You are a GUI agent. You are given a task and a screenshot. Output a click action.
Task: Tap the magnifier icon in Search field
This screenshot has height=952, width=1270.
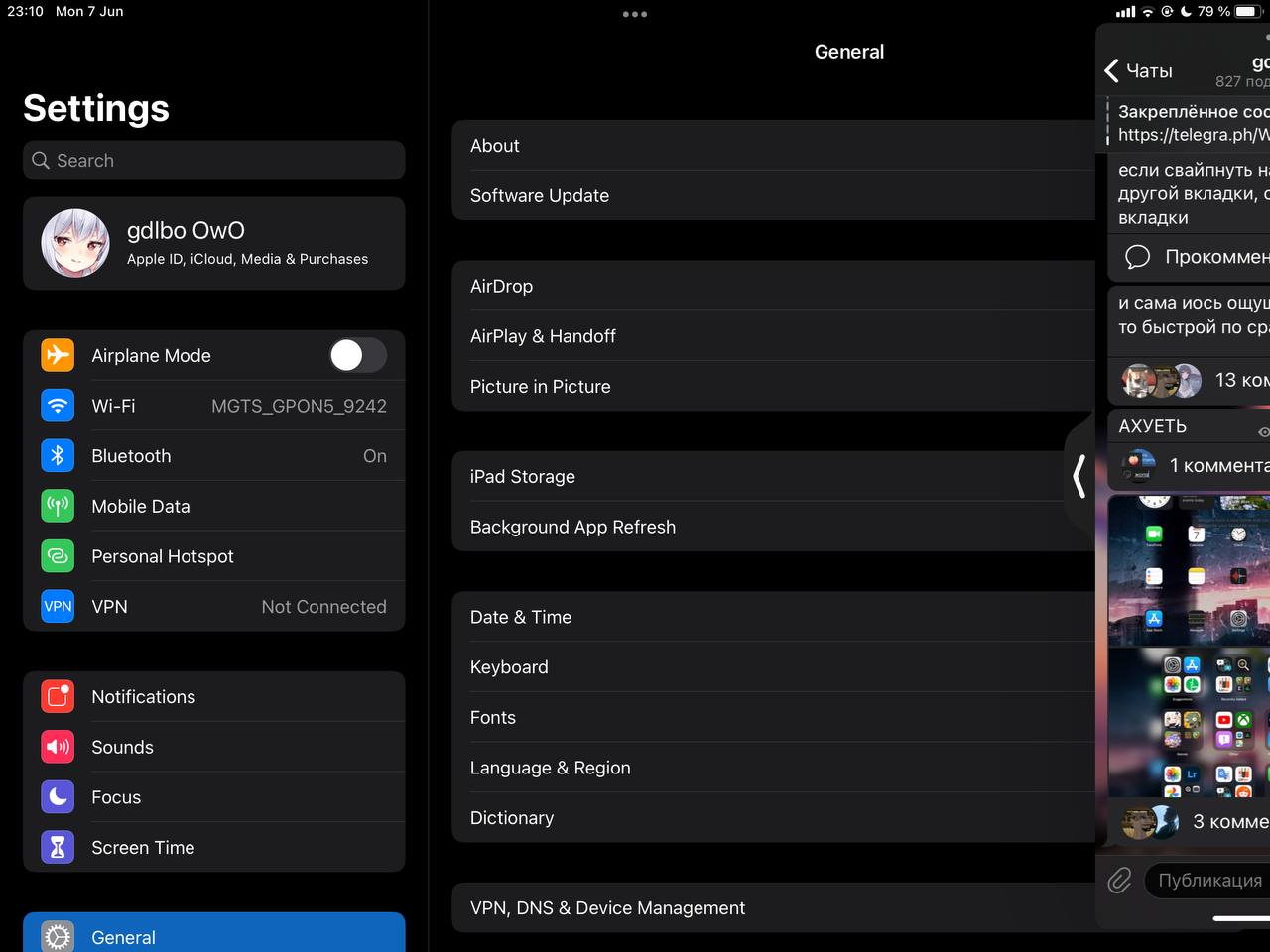click(41, 161)
